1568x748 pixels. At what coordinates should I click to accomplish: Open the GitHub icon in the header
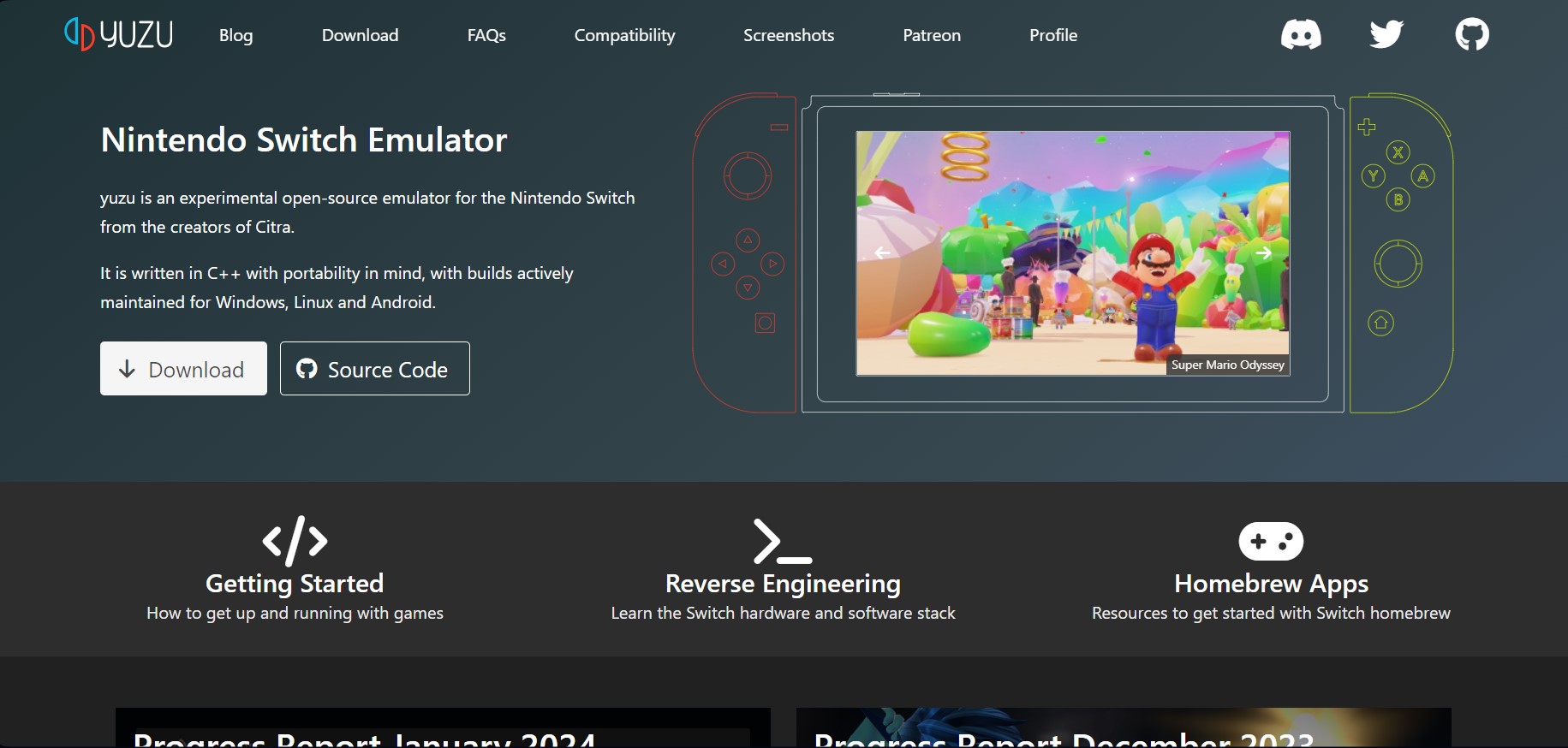click(1472, 35)
